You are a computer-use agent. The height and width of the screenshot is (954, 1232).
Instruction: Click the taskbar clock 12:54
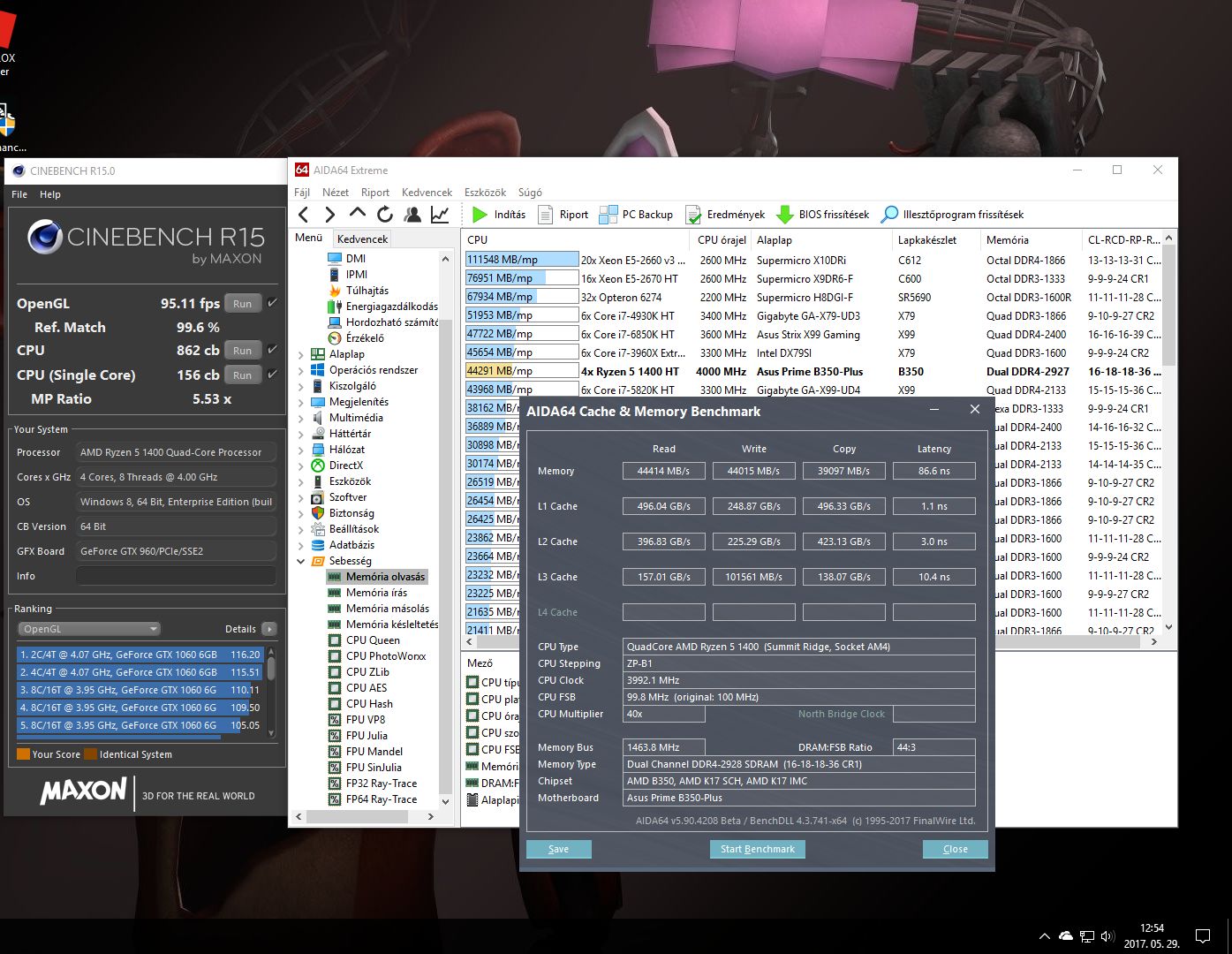tap(1152, 928)
